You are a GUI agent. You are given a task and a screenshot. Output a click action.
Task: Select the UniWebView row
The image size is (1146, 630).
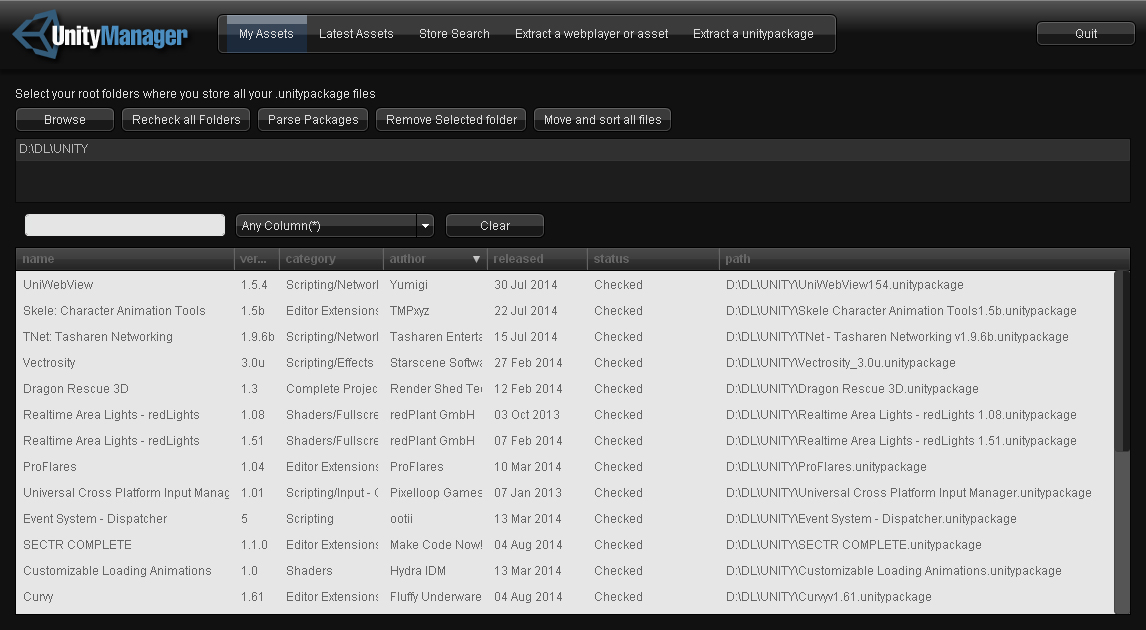pos(566,285)
